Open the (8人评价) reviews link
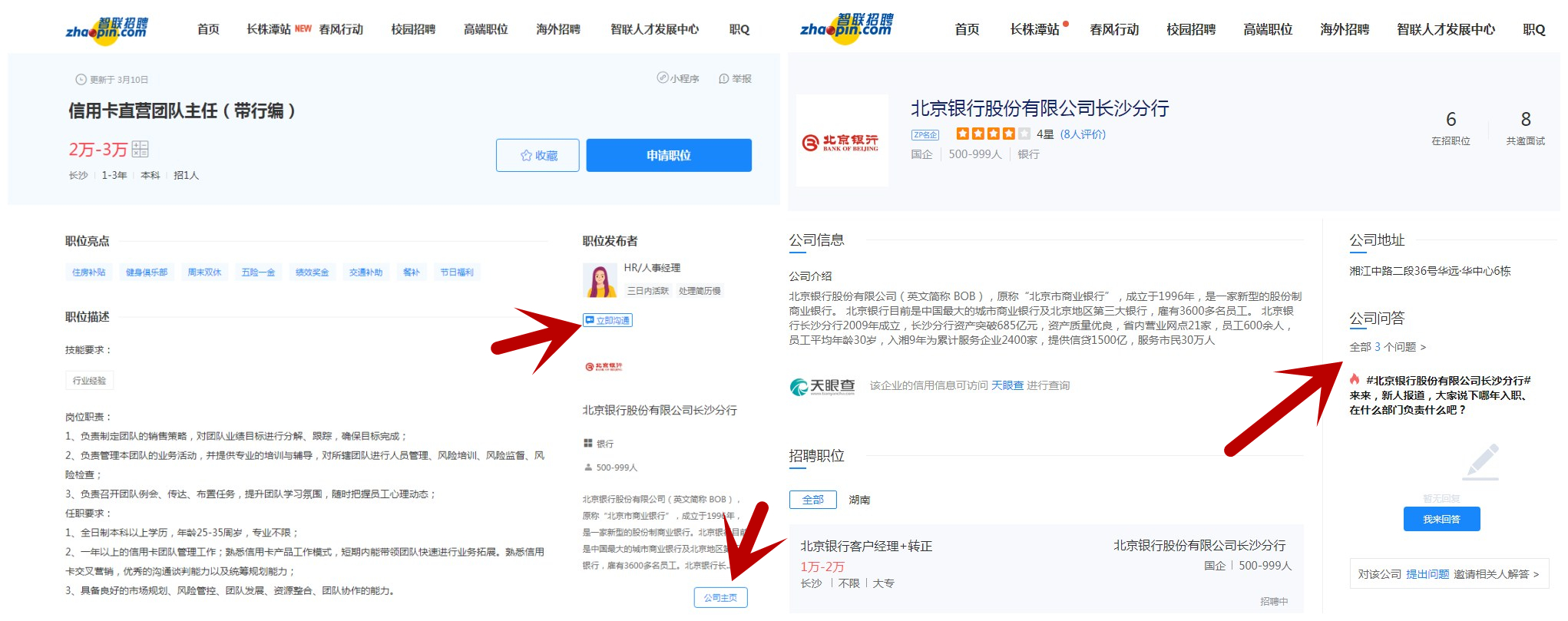The width and height of the screenshot is (1568, 621). coord(1083,134)
